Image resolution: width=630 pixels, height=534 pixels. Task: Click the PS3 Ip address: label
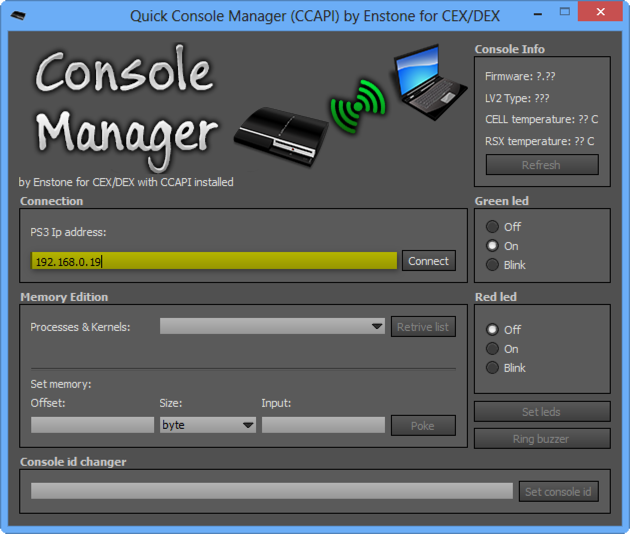tap(68, 232)
